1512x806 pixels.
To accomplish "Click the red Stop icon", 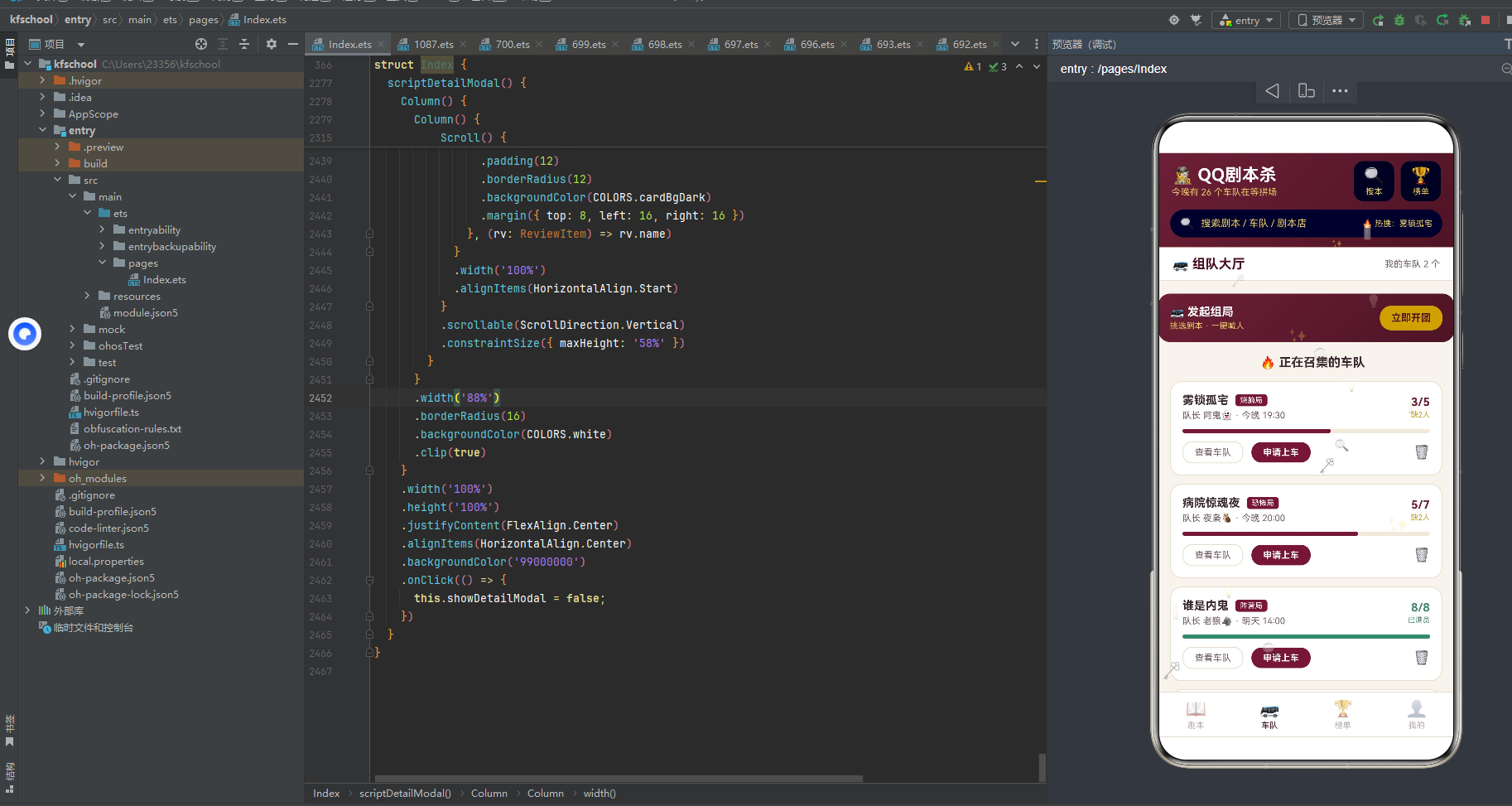I will [1486, 20].
